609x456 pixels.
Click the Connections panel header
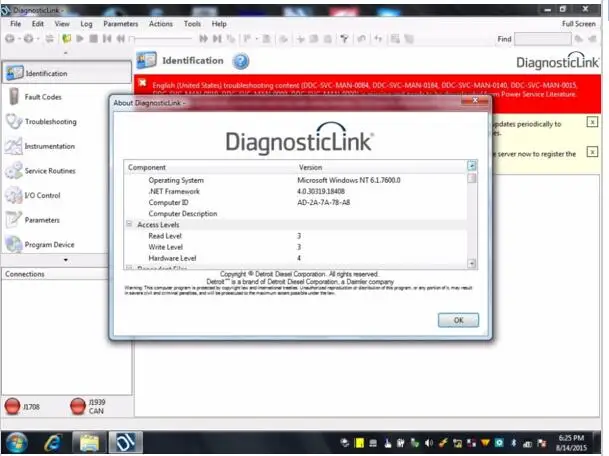tap(54, 274)
